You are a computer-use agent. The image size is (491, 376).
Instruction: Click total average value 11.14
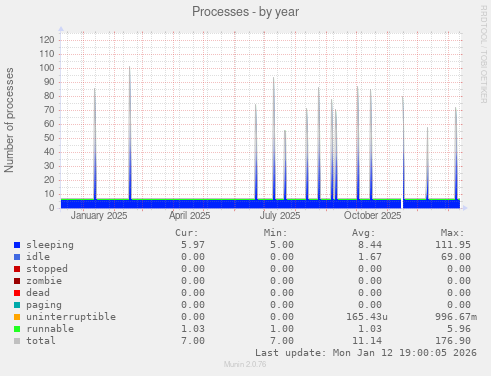point(367,341)
